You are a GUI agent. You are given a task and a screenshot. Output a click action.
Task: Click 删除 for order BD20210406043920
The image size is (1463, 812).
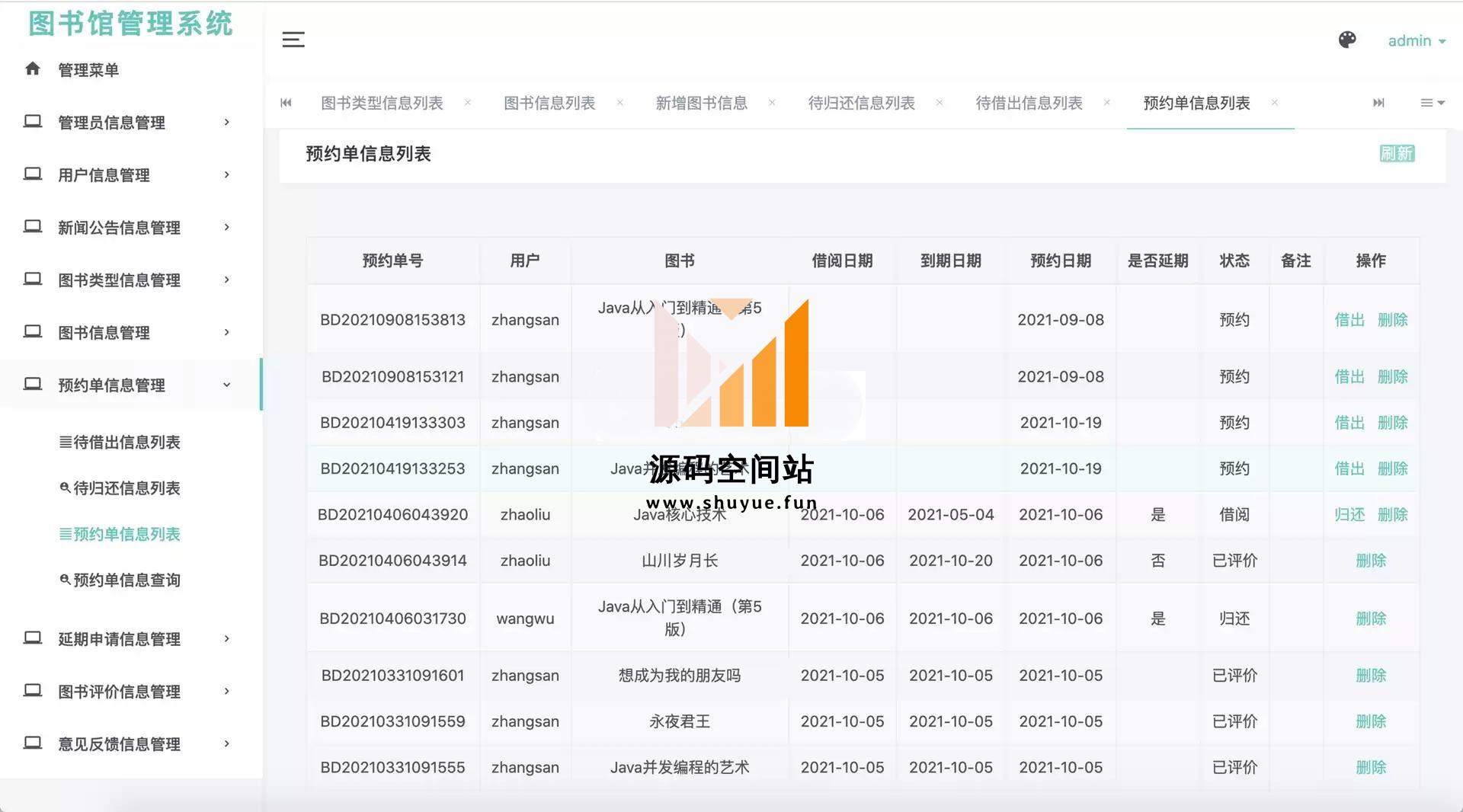(1393, 514)
